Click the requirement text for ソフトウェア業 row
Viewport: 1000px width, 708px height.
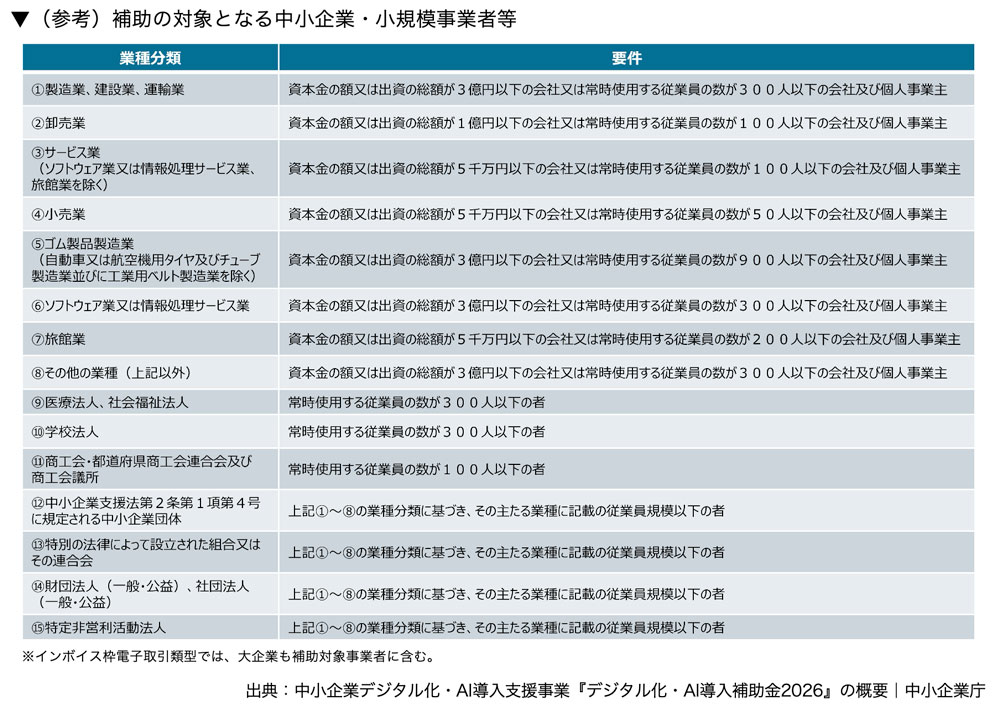tap(617, 306)
